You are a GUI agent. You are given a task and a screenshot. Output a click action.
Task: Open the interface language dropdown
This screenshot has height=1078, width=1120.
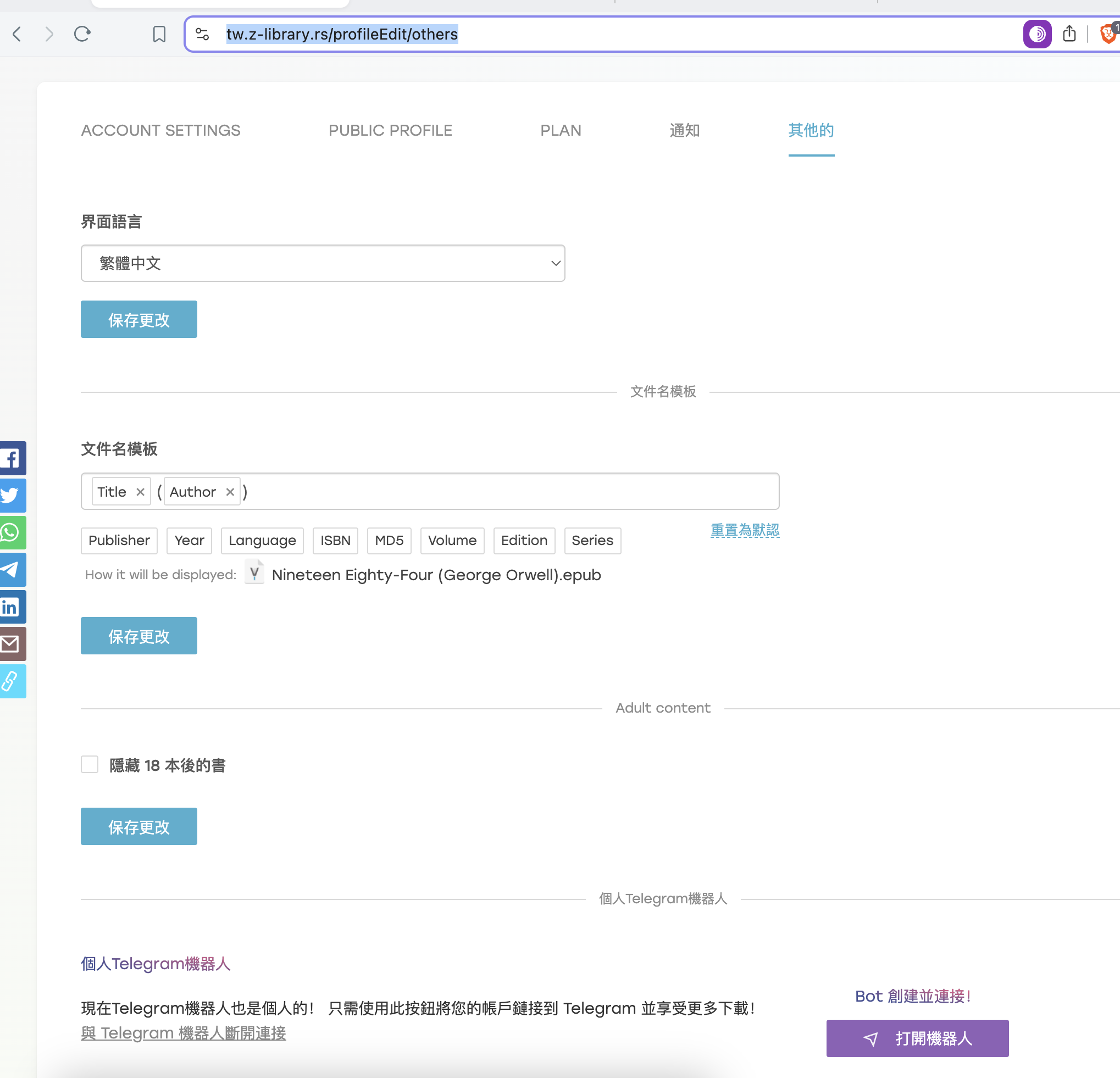pos(323,263)
